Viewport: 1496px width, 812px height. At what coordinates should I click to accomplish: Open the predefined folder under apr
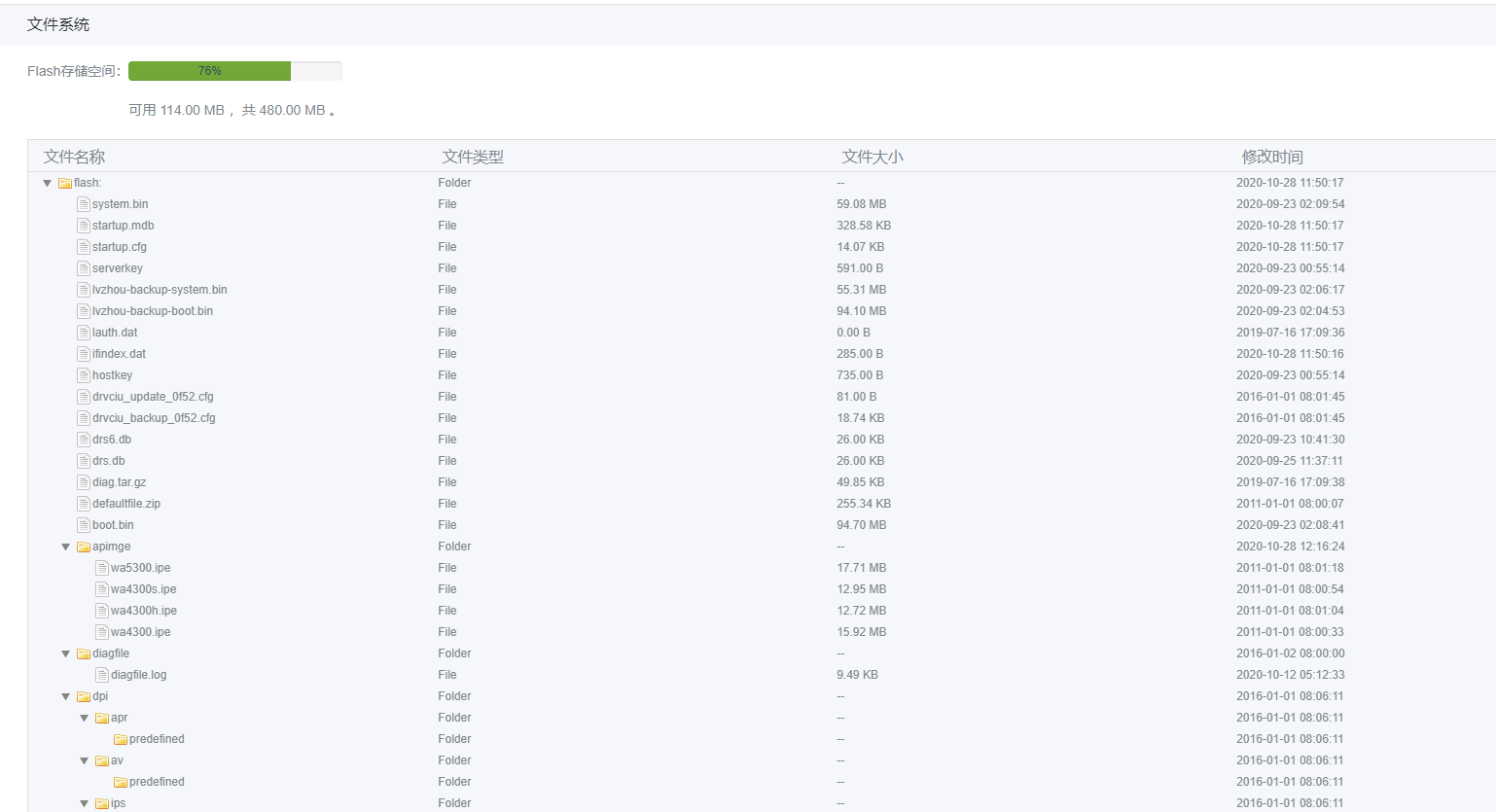(x=157, y=739)
